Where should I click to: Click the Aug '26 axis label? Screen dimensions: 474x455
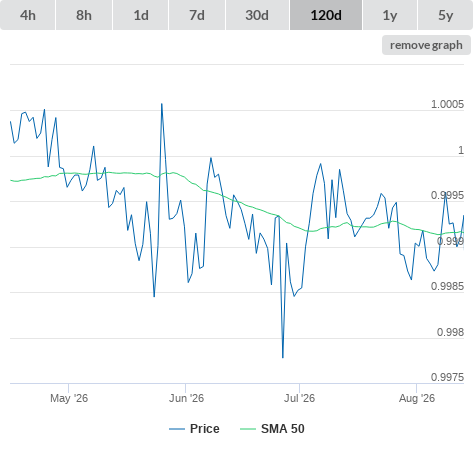pos(417,398)
